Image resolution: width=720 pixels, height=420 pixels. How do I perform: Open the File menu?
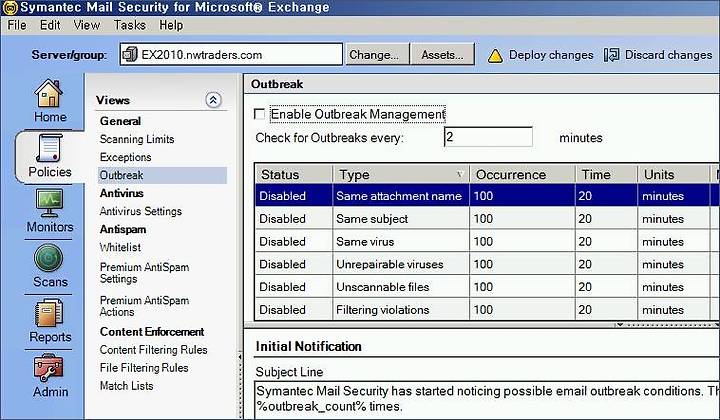coord(17,25)
